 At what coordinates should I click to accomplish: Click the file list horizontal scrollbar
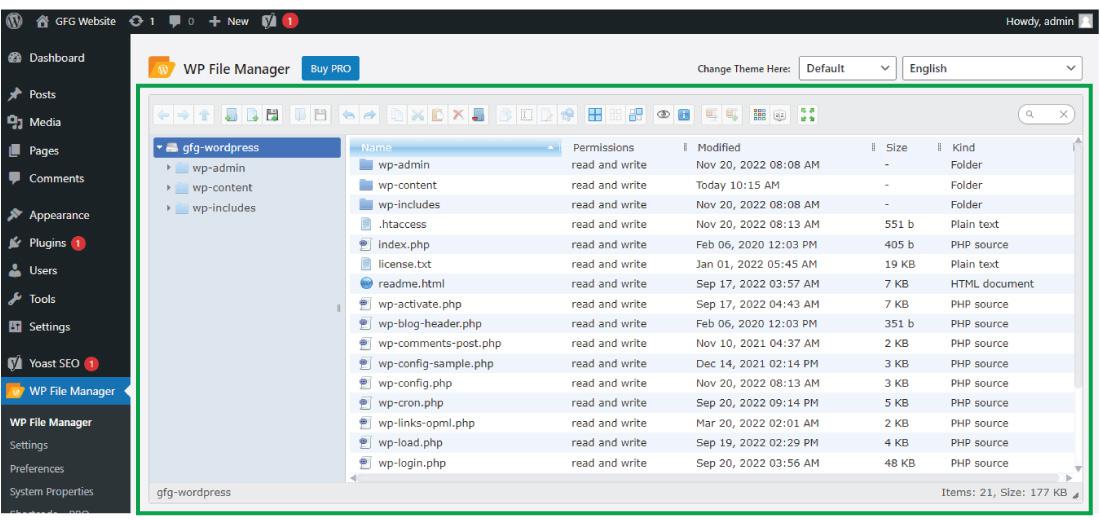pyautogui.click(x=709, y=477)
